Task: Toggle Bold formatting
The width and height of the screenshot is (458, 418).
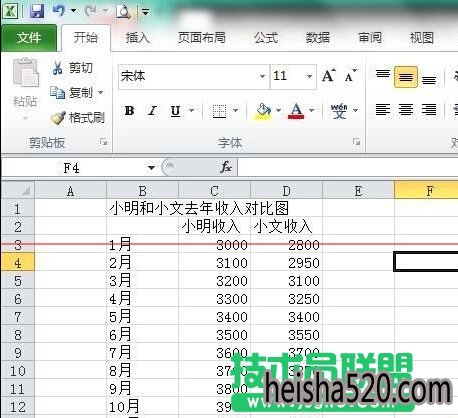Action: coord(129,111)
